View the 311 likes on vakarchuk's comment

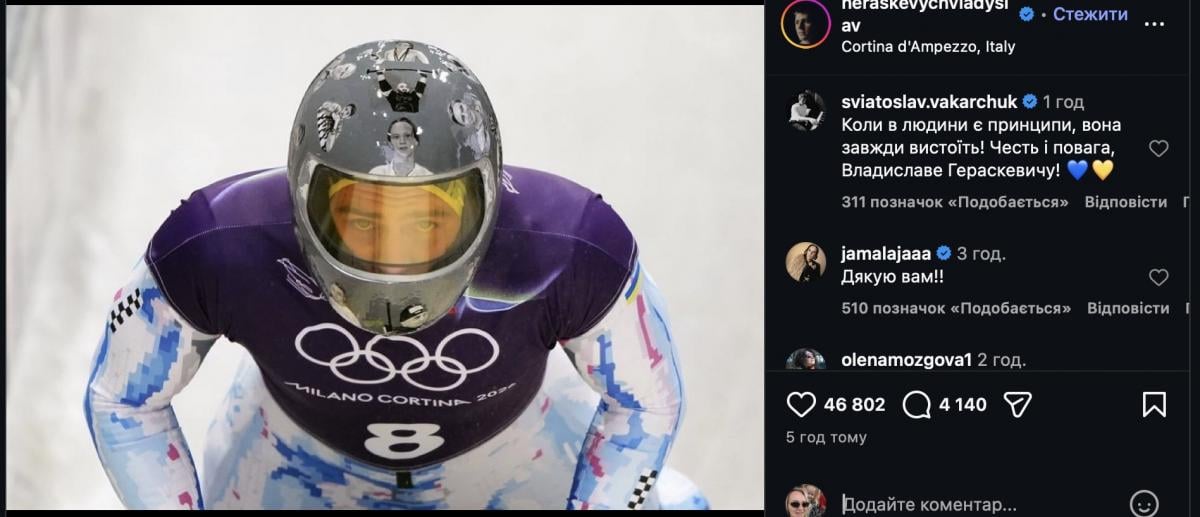pos(955,201)
